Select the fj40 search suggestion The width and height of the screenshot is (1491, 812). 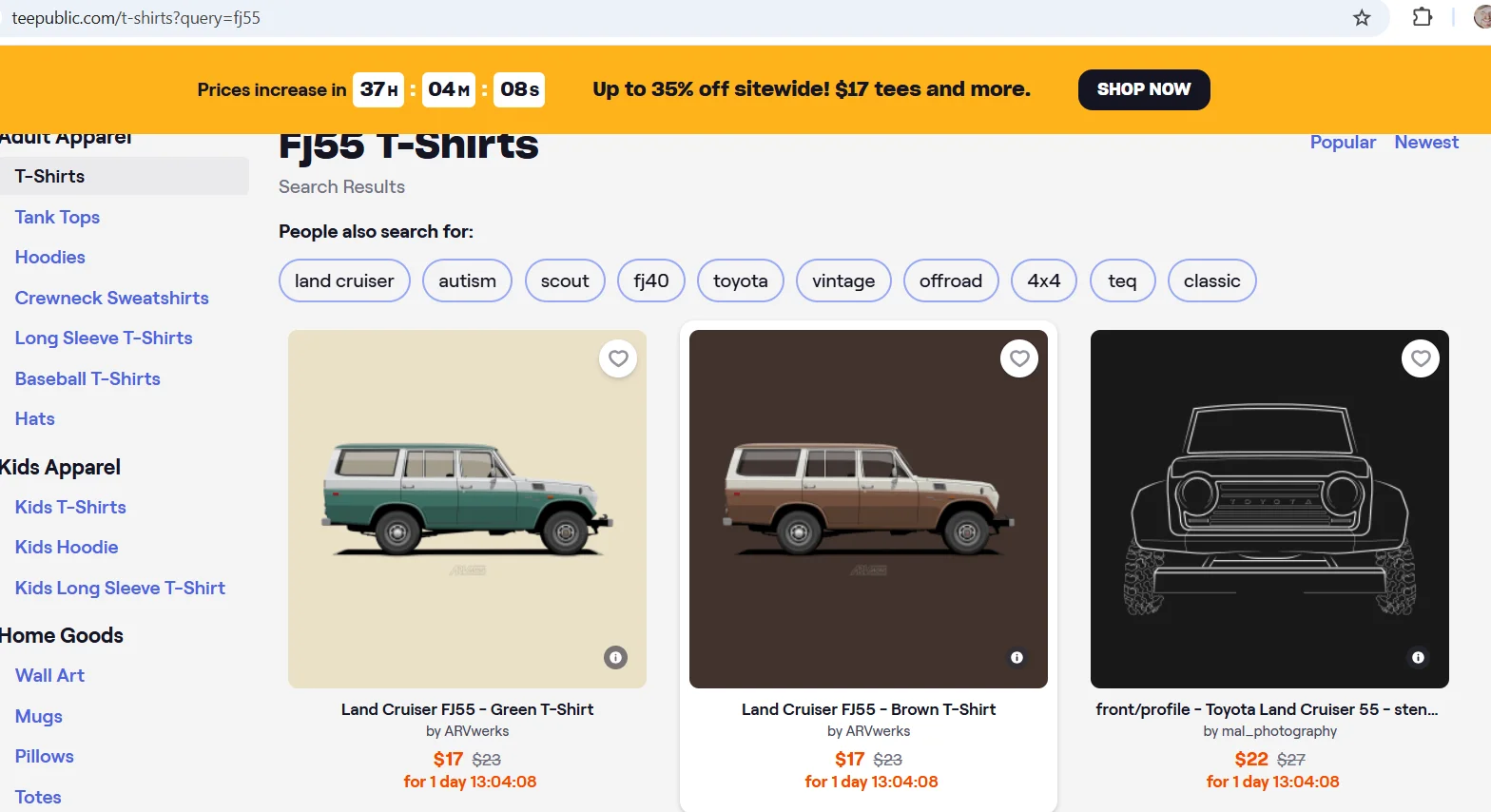pos(651,280)
